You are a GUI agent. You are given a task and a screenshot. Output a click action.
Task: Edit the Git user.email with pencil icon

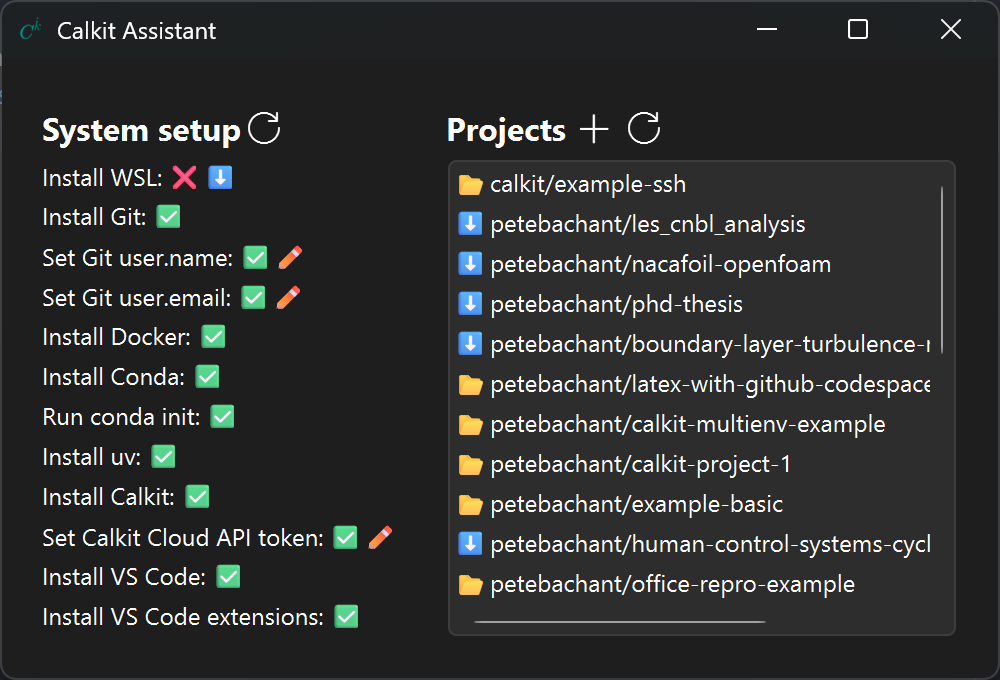pos(288,297)
